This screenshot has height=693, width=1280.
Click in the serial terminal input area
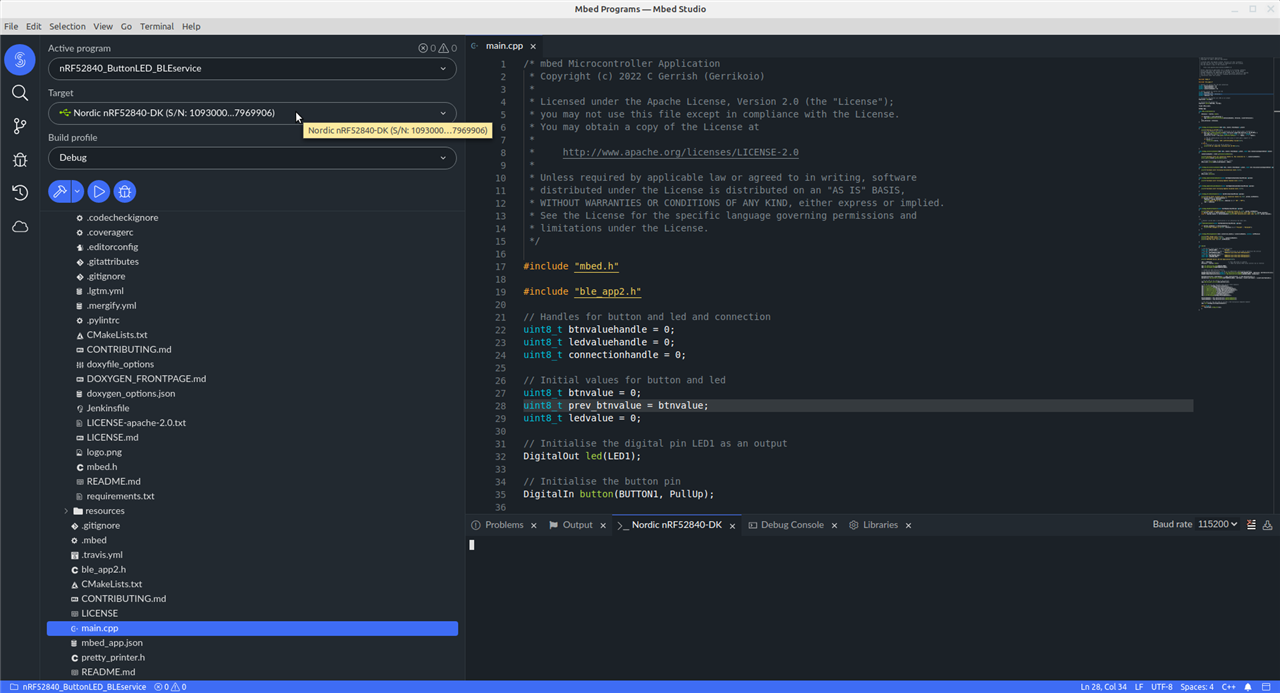tap(872, 607)
